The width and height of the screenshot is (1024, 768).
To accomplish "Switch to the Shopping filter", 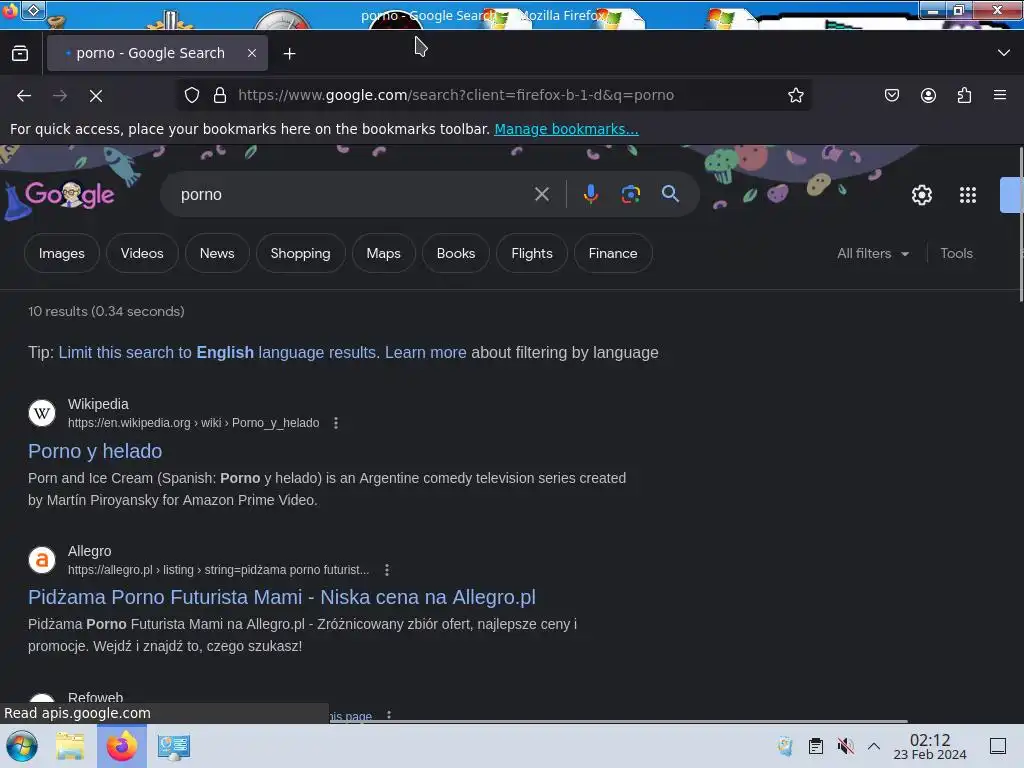I will [x=300, y=253].
